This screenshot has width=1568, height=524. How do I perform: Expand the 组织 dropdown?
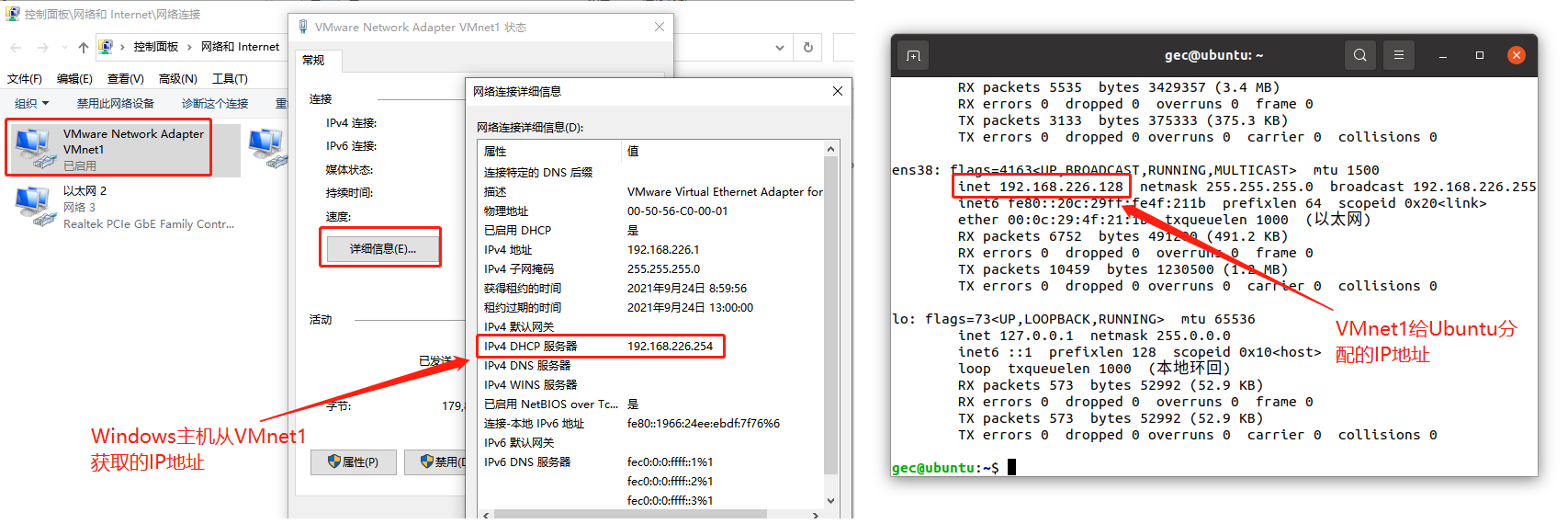(x=32, y=104)
